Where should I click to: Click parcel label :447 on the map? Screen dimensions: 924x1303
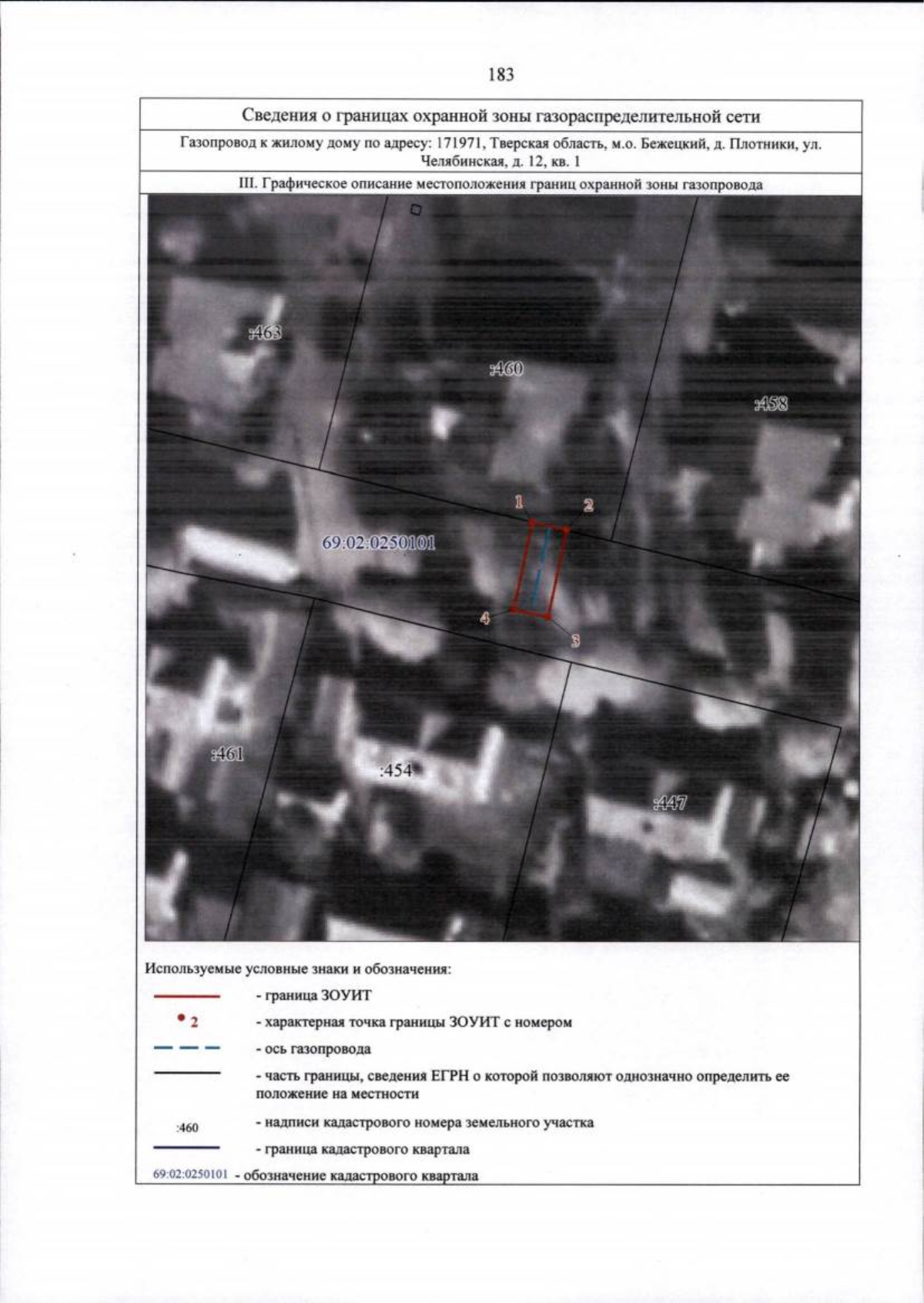[x=669, y=804]
